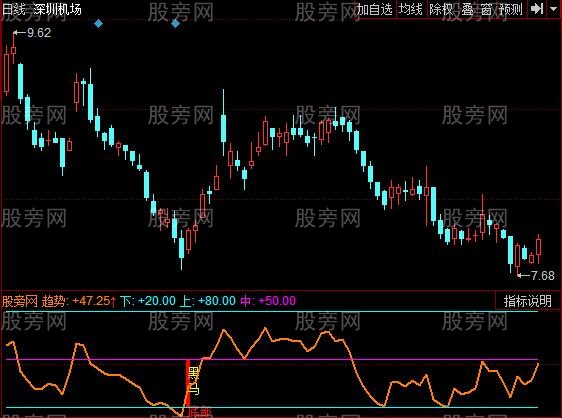Image resolution: width=562 pixels, height=418 pixels.
Task: Click the first blue diamond marker
Action: pos(99,24)
